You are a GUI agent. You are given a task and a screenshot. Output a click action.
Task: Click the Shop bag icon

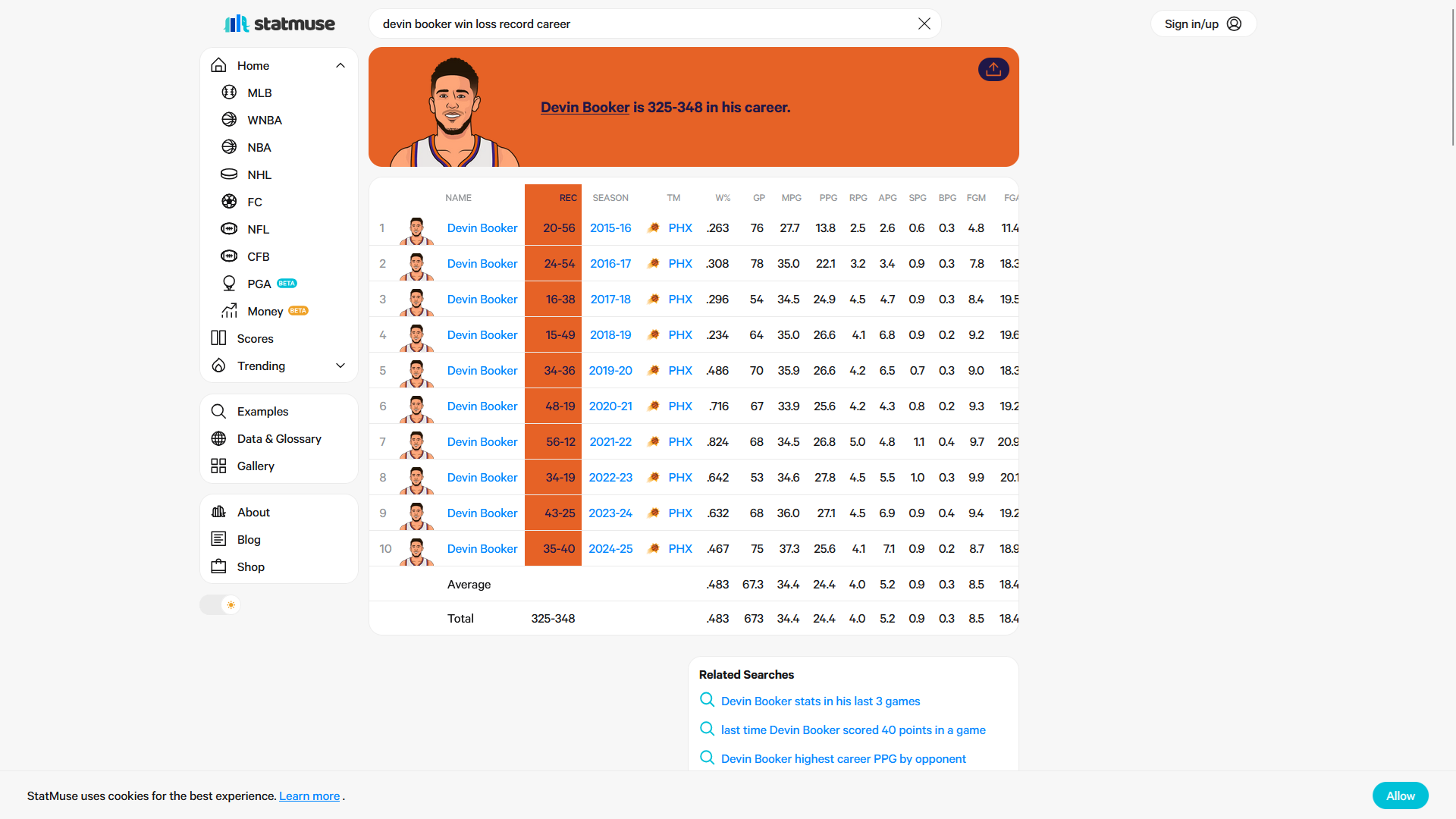[218, 566]
